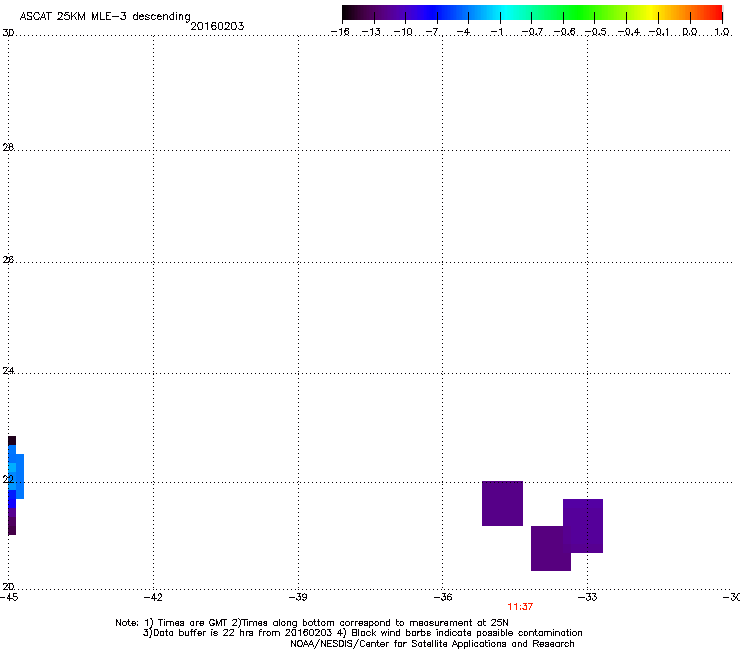Screen dimensions: 740x650
Task: Click the -0.6 color scale label
Action: click(564, 32)
